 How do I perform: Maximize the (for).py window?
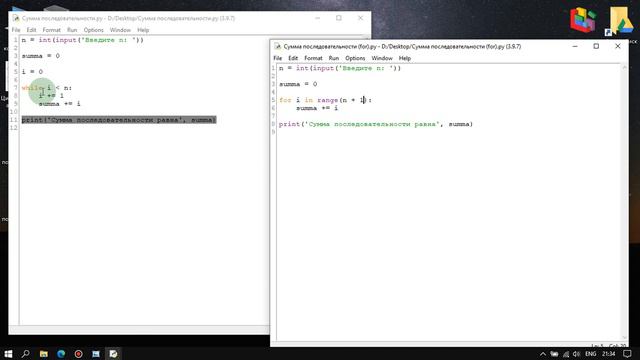(x=596, y=46)
